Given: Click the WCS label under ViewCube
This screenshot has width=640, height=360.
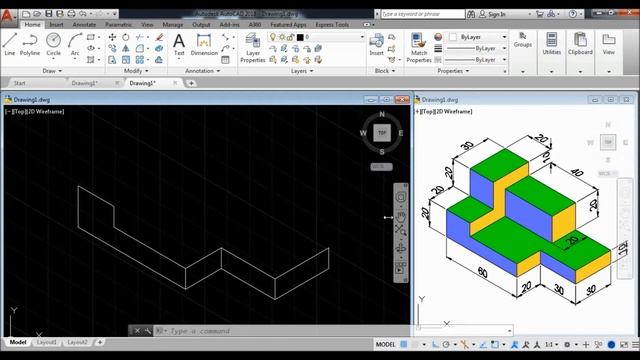Looking at the screenshot, I should click(381, 167).
